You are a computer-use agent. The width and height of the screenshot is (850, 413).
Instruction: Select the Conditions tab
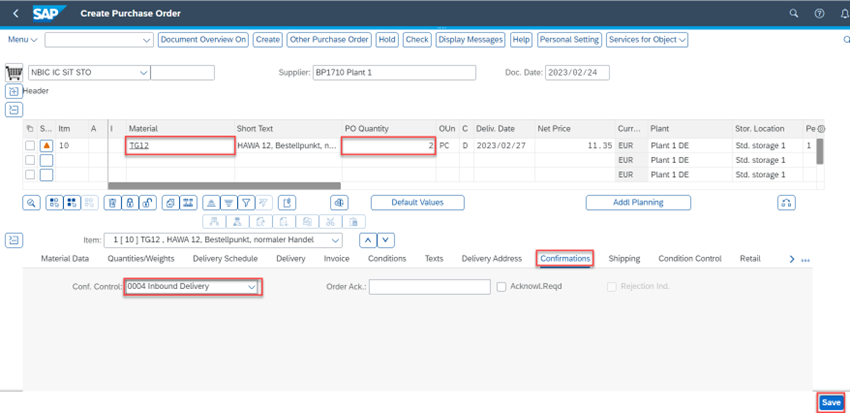(x=387, y=259)
